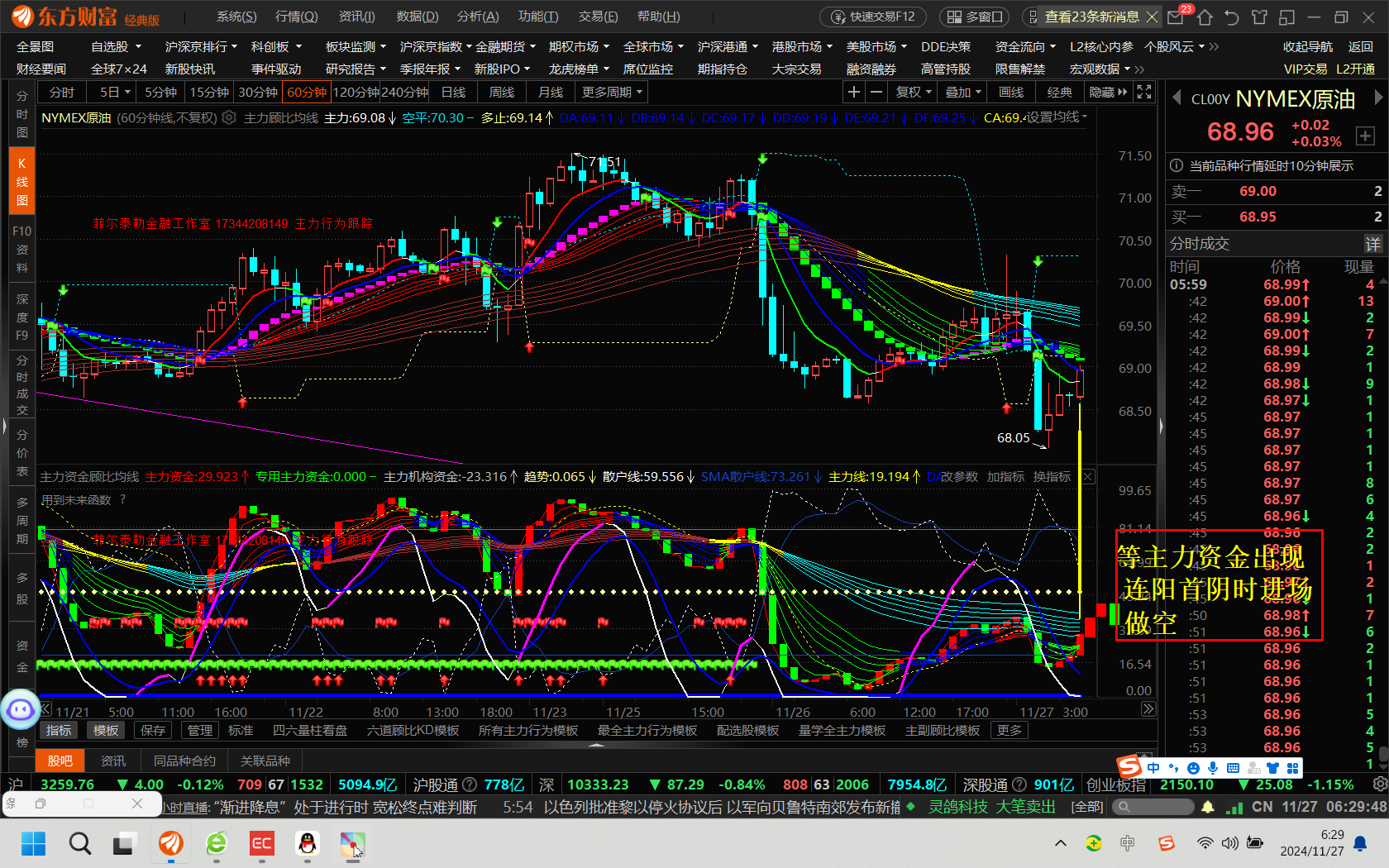Click the 保存 template button
The height and width of the screenshot is (868, 1389).
[153, 730]
